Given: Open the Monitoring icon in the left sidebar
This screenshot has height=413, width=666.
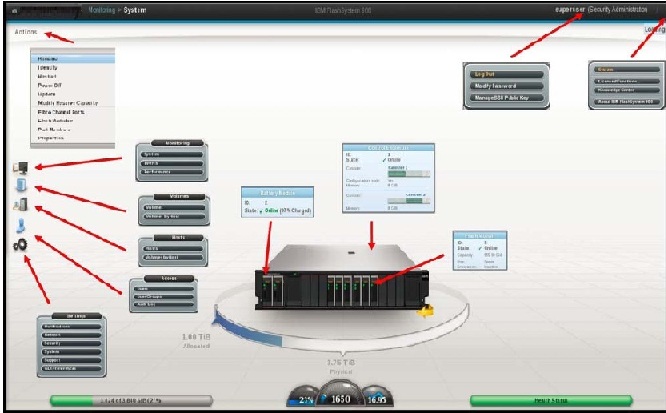Looking at the screenshot, I should (x=21, y=168).
